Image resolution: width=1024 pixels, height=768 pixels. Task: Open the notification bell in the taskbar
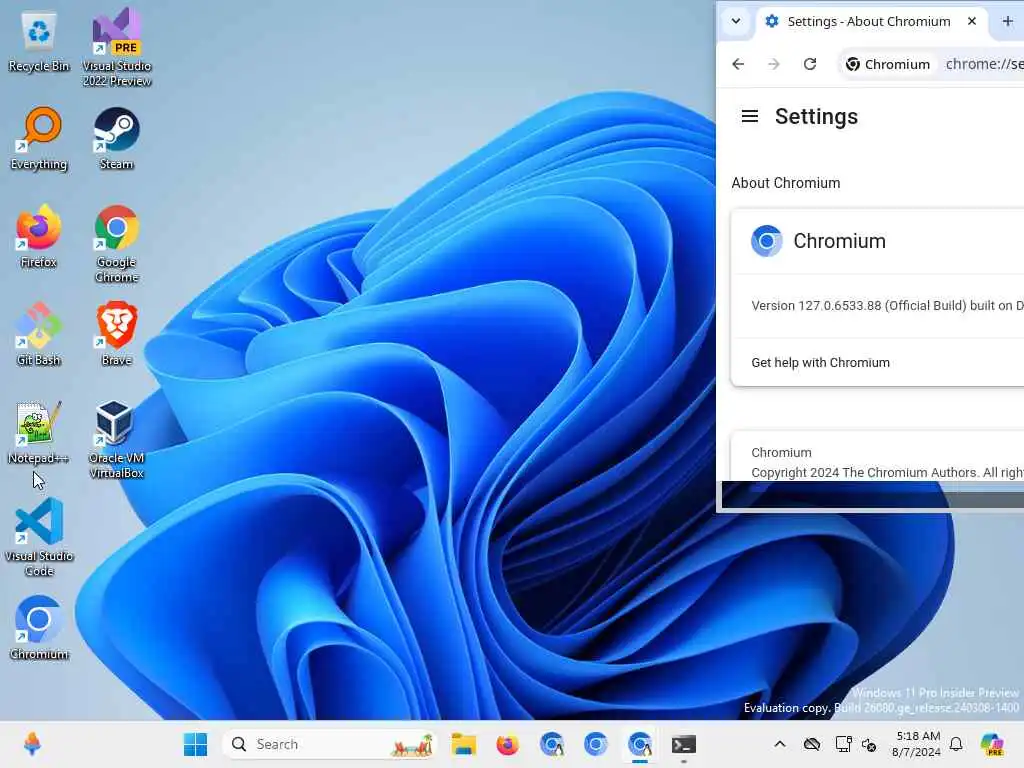click(956, 744)
